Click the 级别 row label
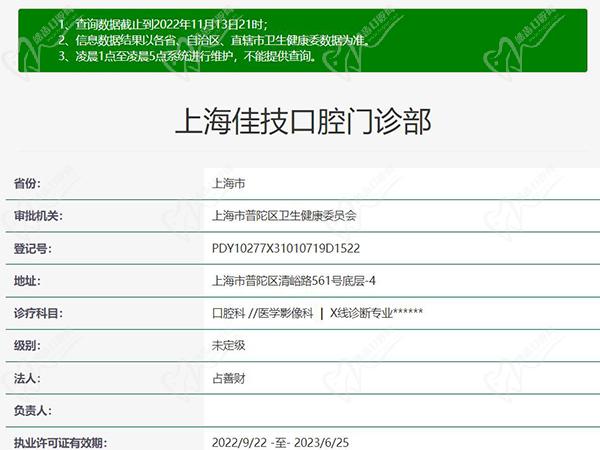Image resolution: width=600 pixels, height=450 pixels. tap(27, 346)
